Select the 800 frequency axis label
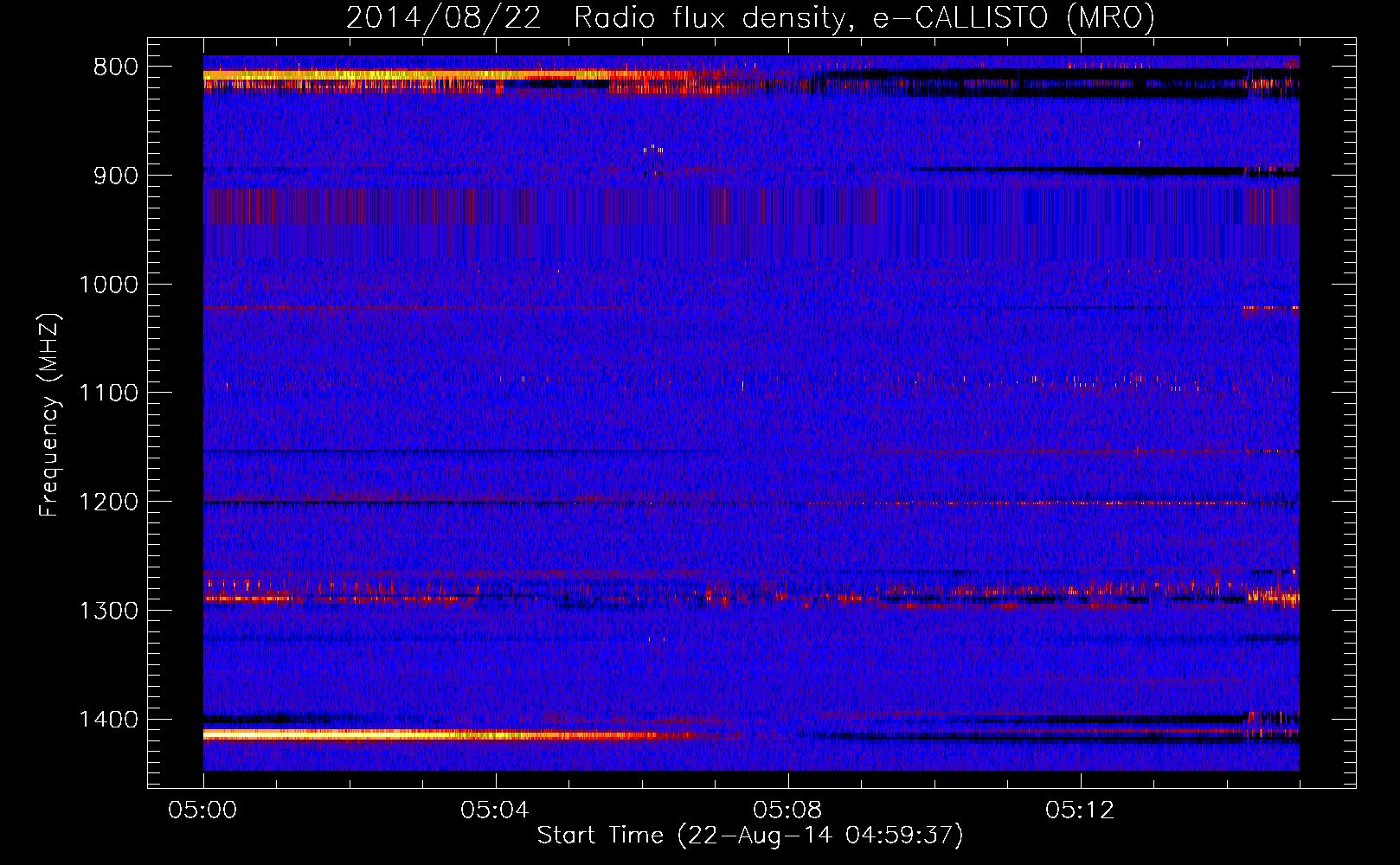The height and width of the screenshot is (865, 1400). tap(116, 67)
